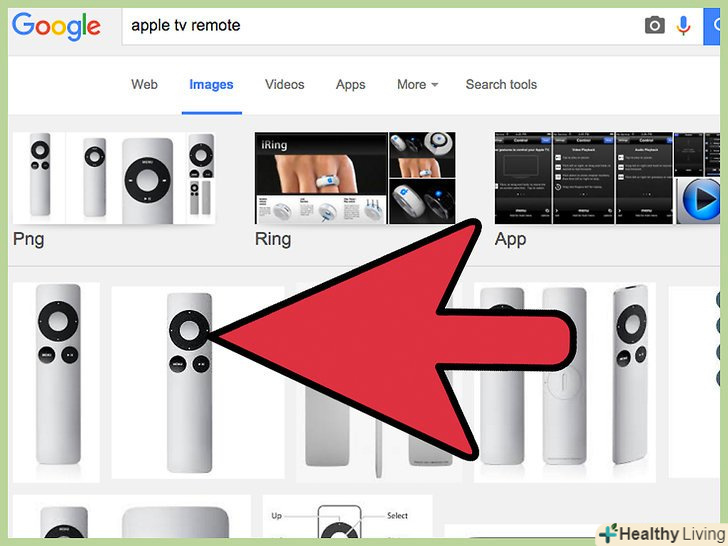Image resolution: width=728 pixels, height=546 pixels.
Task: Open the Up/Select remote diagram image
Action: (x=347, y=518)
